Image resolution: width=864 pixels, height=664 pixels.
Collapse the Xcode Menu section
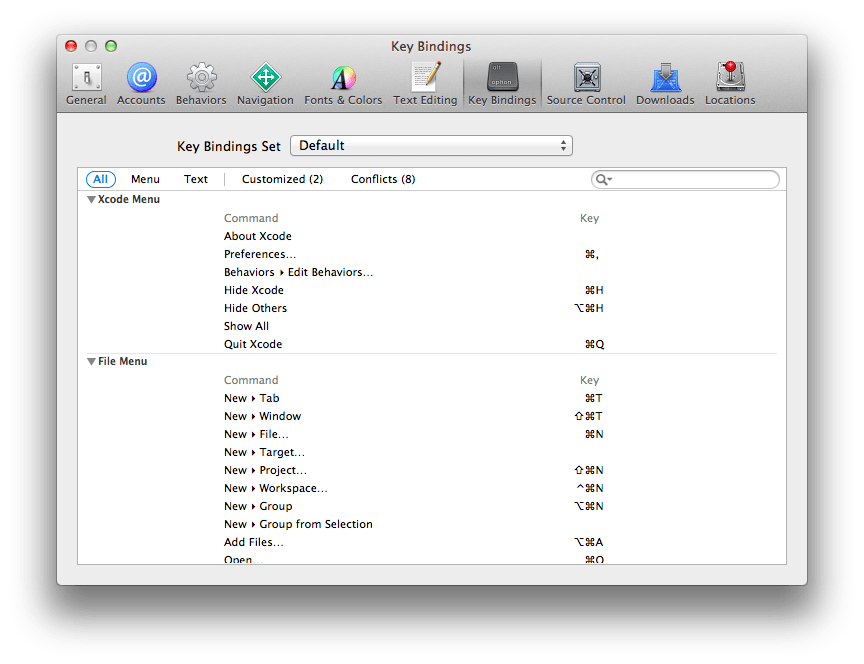[91, 199]
